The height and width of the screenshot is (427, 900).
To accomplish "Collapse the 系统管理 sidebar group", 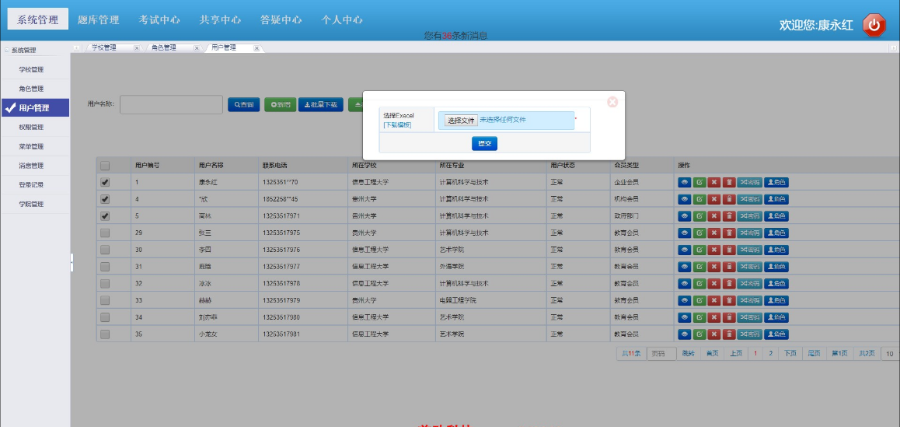I will tap(7, 51).
